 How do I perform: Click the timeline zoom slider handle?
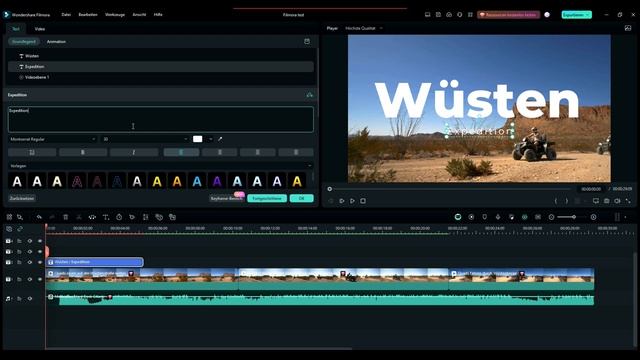pyautogui.click(x=574, y=217)
